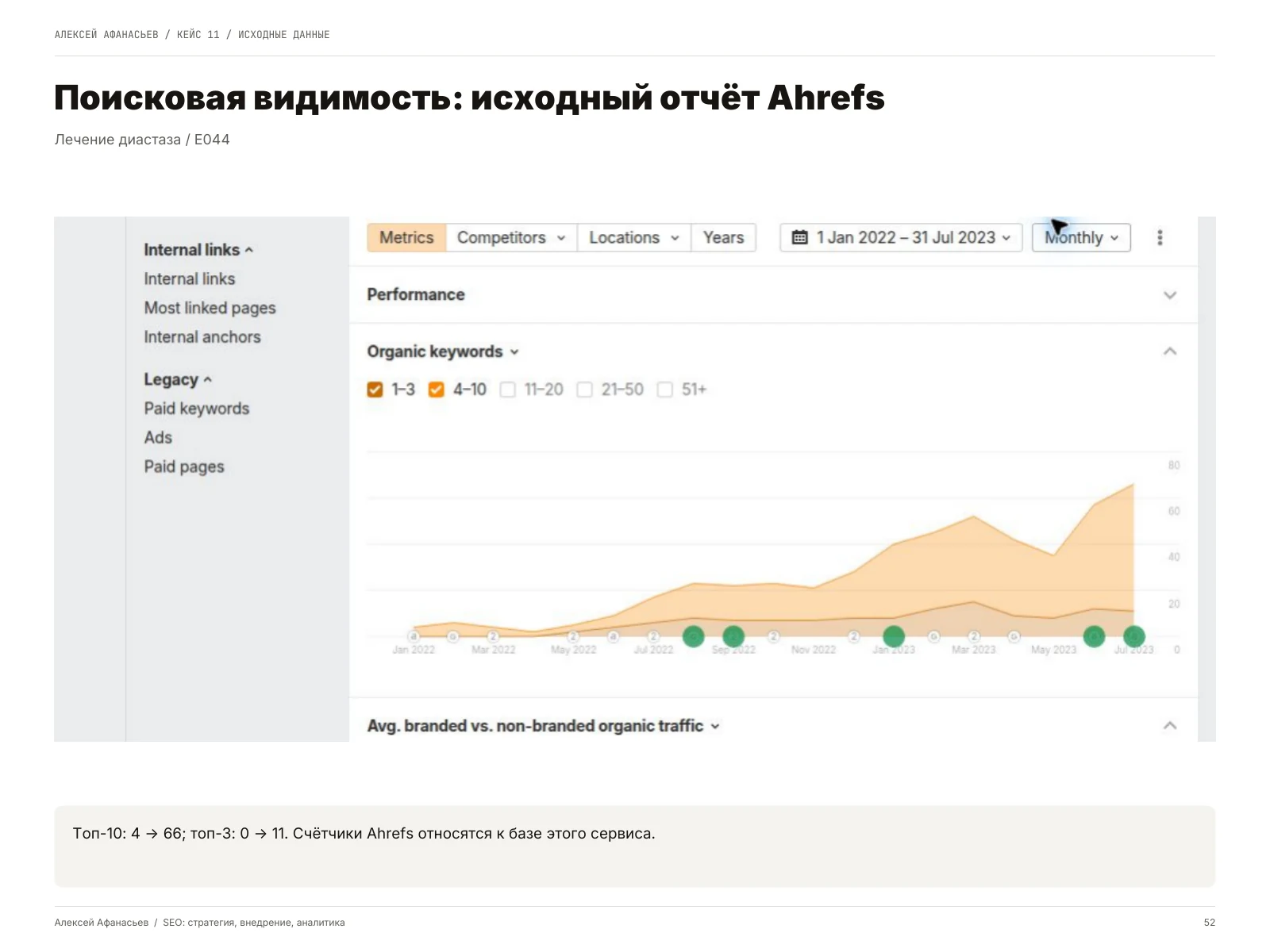
Task: Click the small marker above May 2022 label
Action: pos(573,636)
